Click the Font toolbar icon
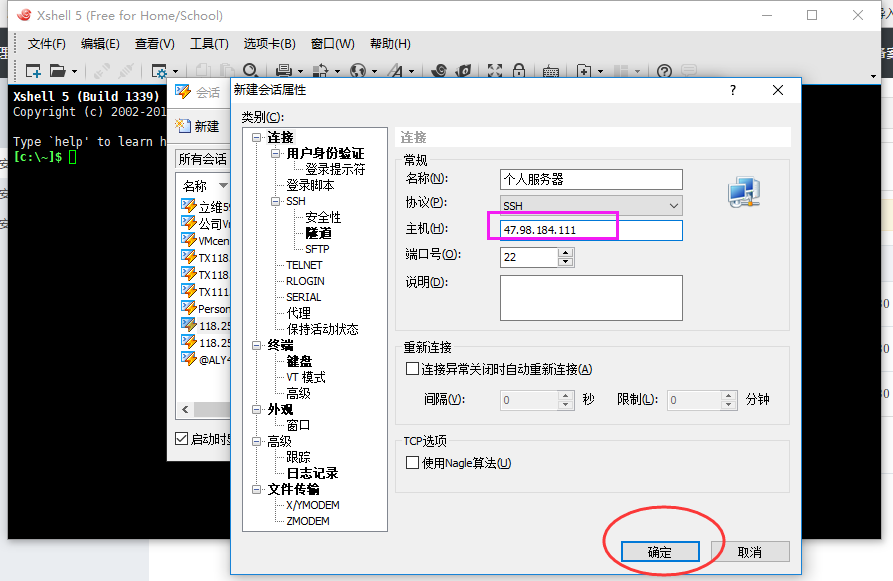Screen dimensions: 893x581 point(395,71)
